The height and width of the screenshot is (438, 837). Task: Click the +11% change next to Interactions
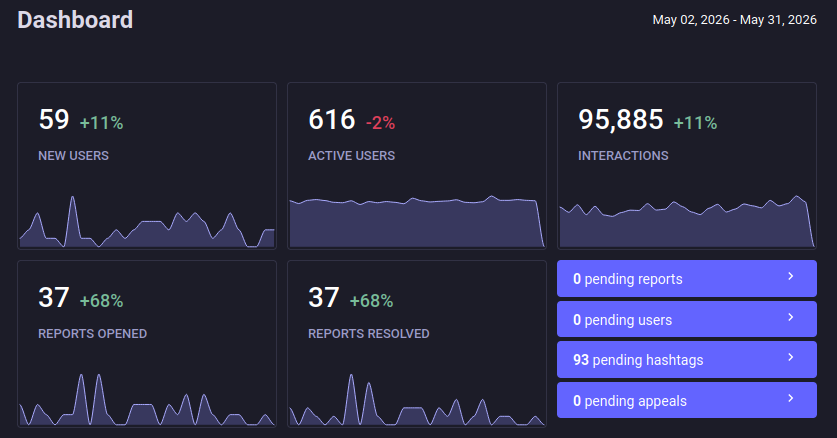click(x=695, y=123)
